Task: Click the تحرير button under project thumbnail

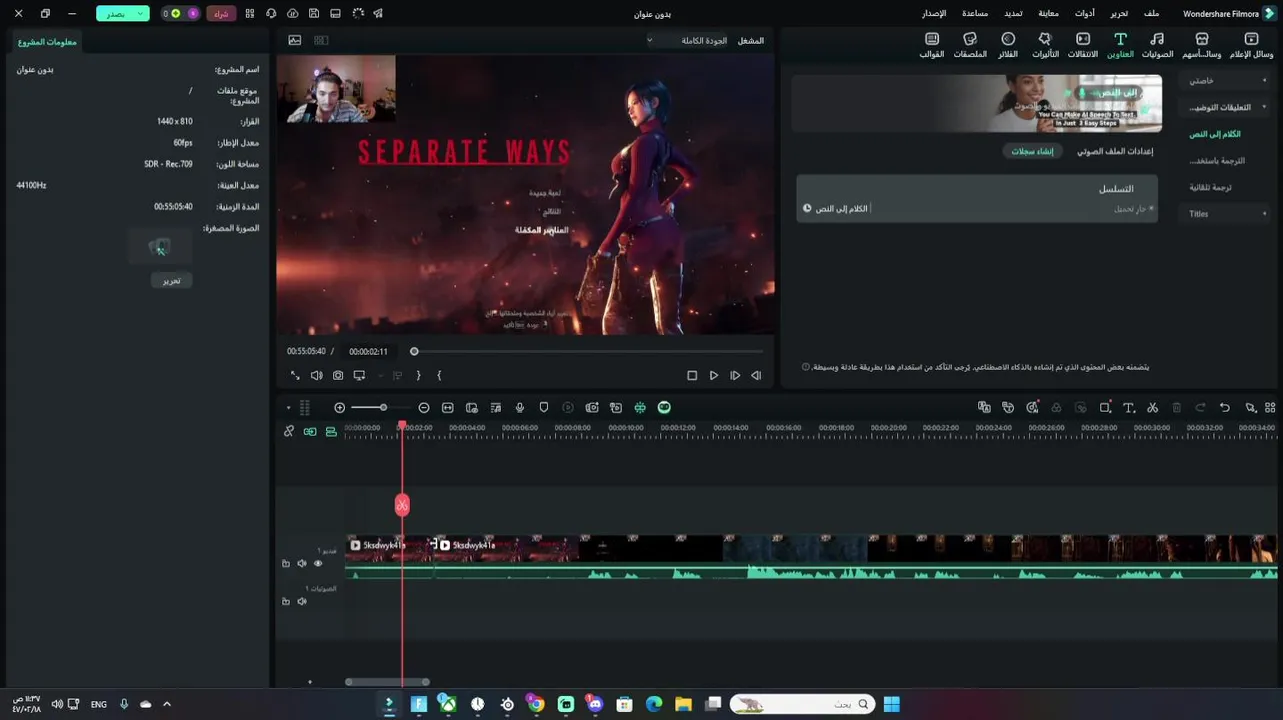Action: click(172, 281)
